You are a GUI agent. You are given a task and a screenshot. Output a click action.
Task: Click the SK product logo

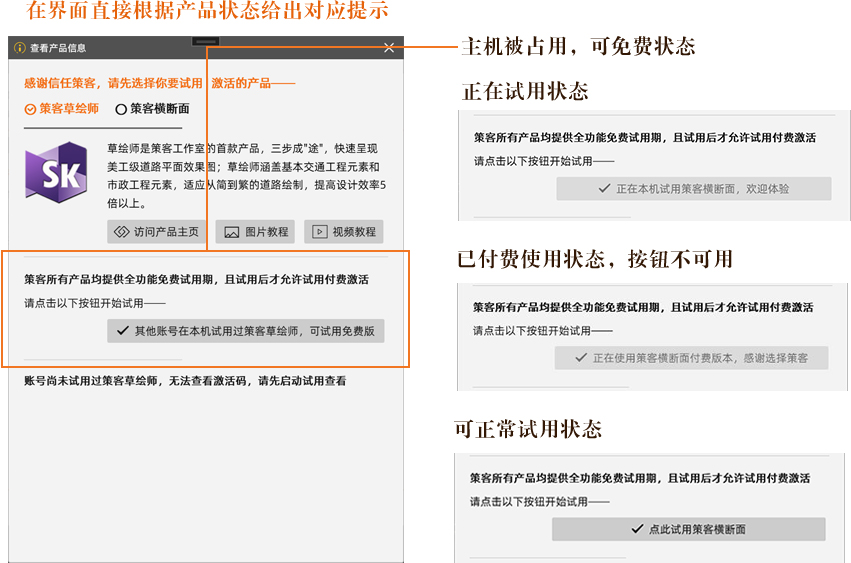(x=56, y=172)
